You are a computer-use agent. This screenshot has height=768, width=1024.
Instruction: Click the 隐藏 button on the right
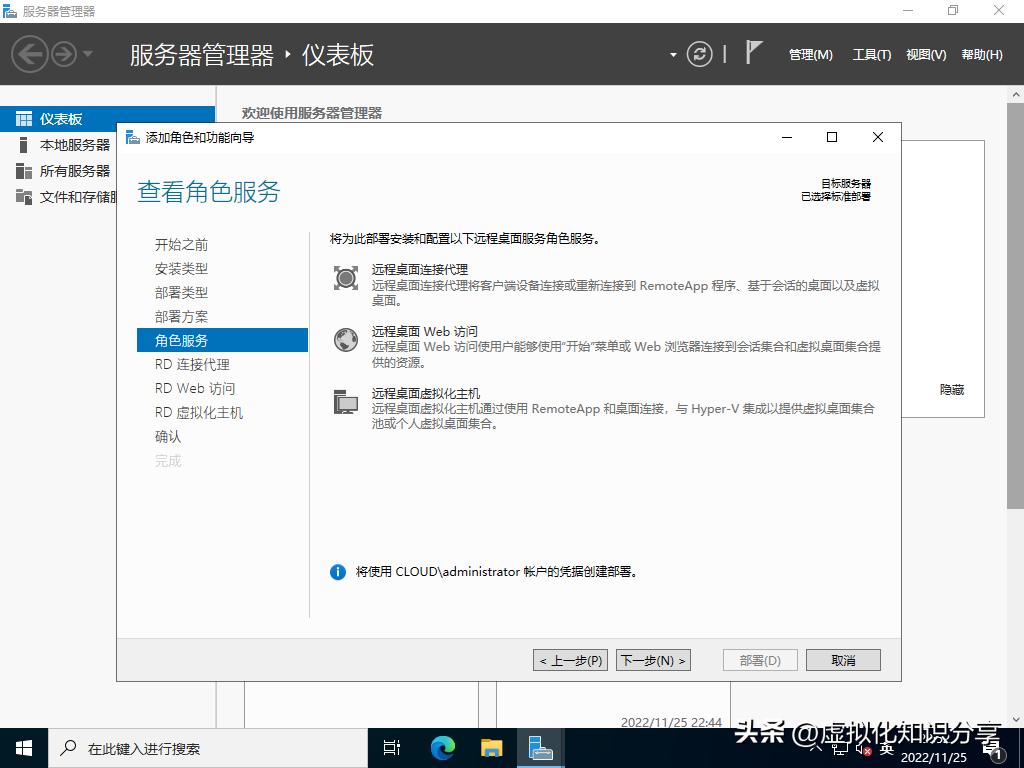click(950, 390)
